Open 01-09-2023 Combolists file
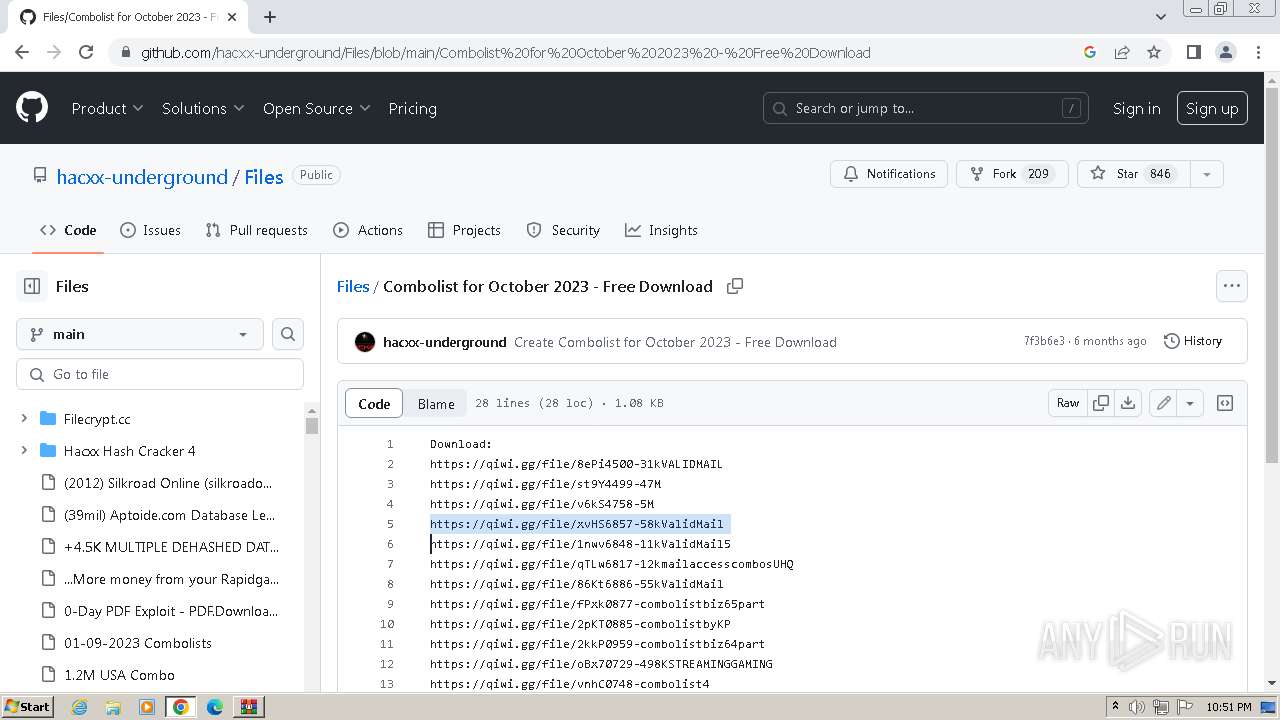1280x720 pixels. pos(138,643)
